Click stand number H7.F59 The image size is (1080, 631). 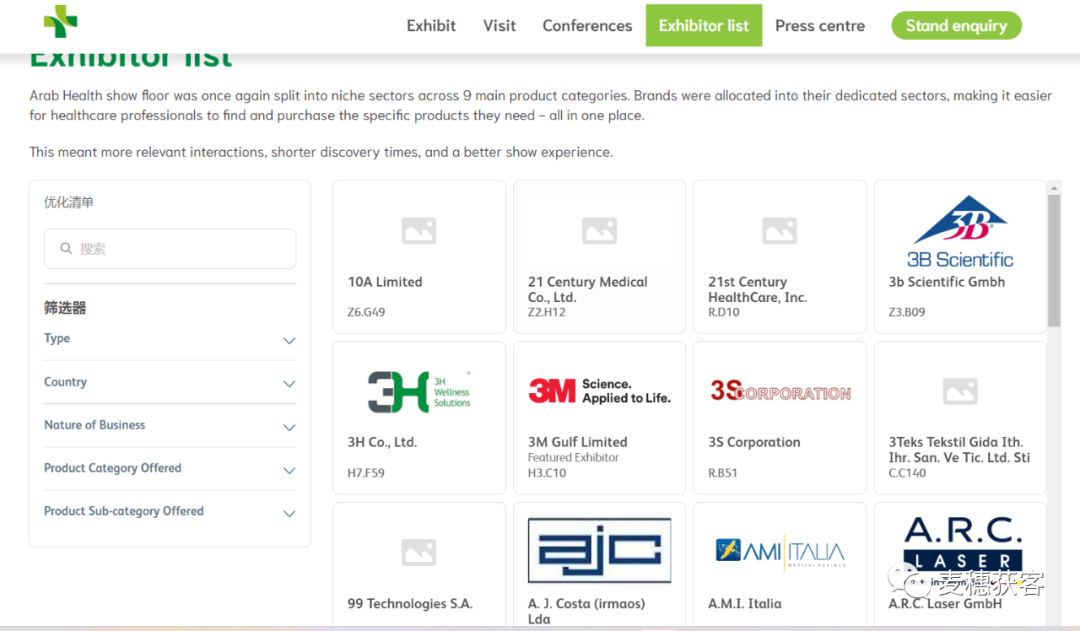click(x=366, y=473)
